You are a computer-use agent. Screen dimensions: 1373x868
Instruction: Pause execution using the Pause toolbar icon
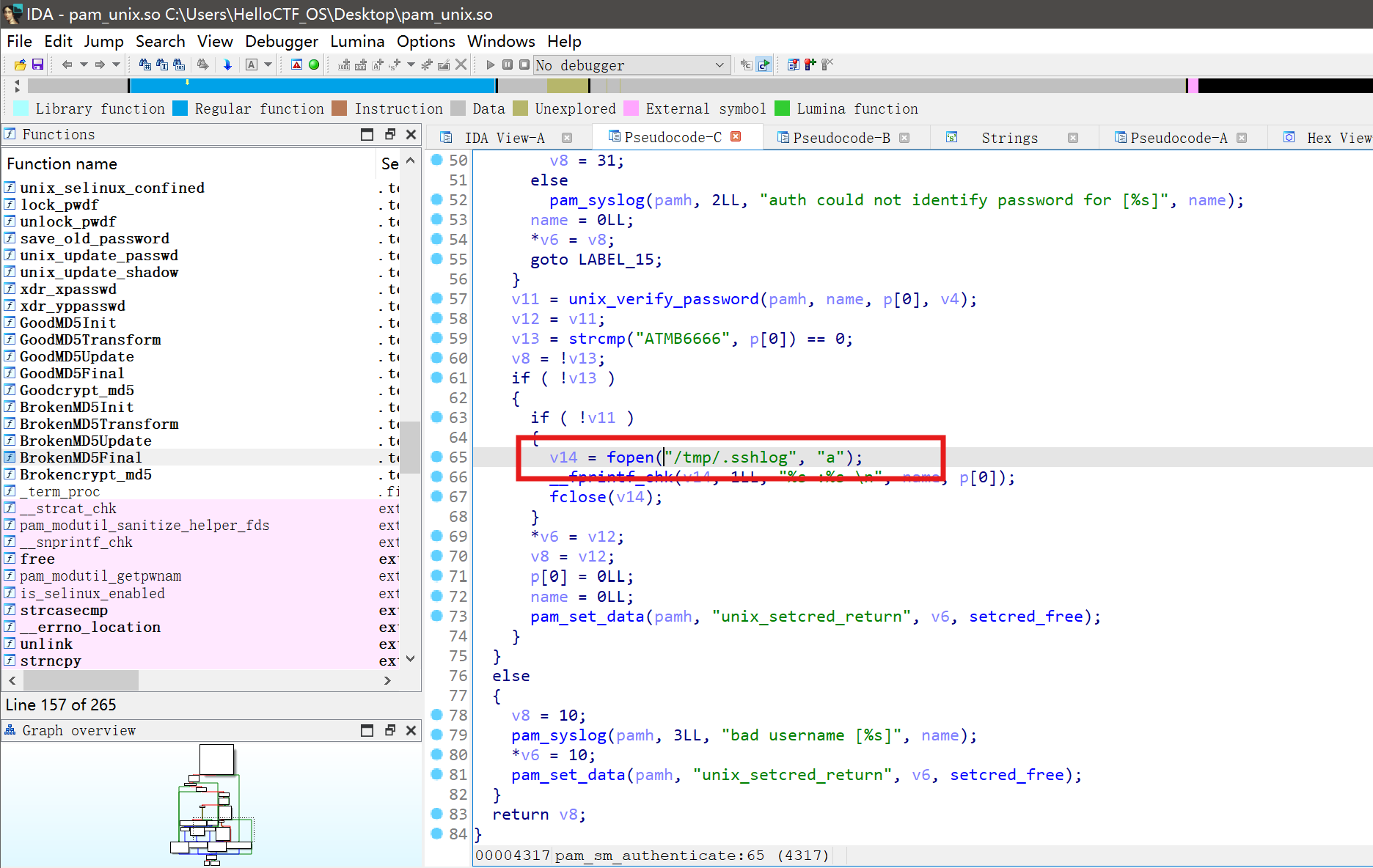click(x=507, y=65)
